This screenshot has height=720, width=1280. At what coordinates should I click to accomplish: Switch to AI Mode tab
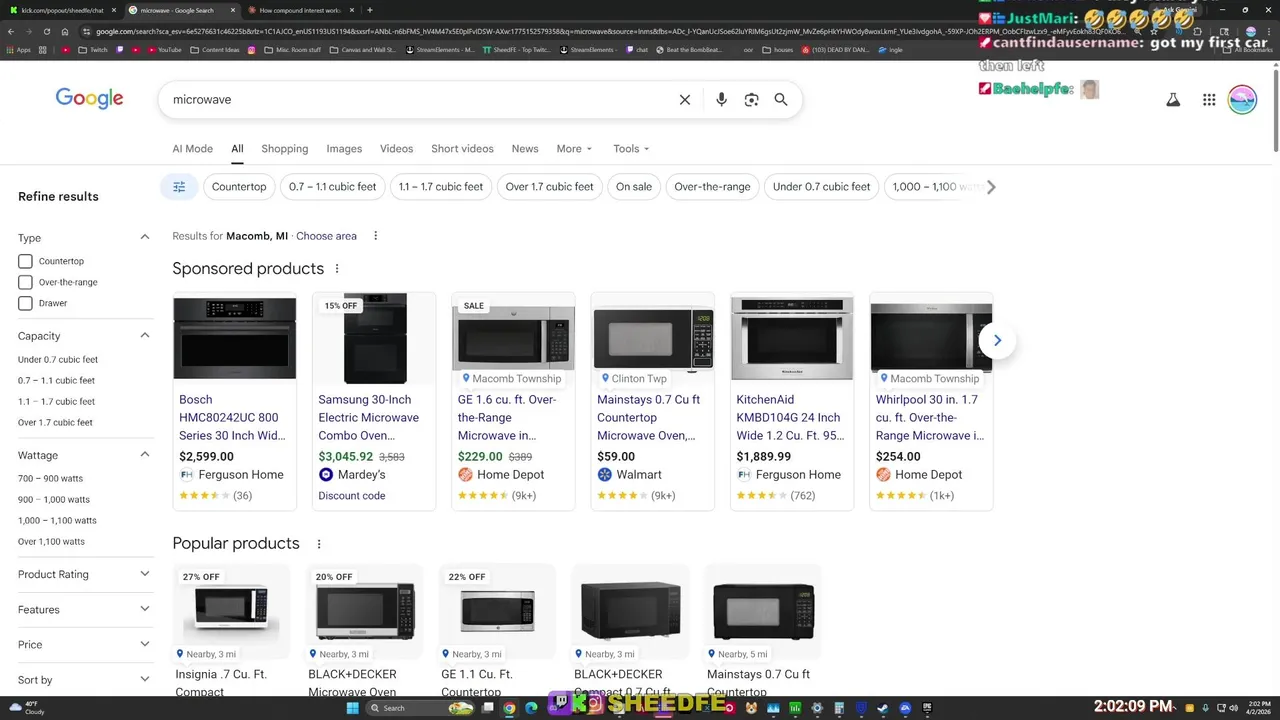click(192, 149)
